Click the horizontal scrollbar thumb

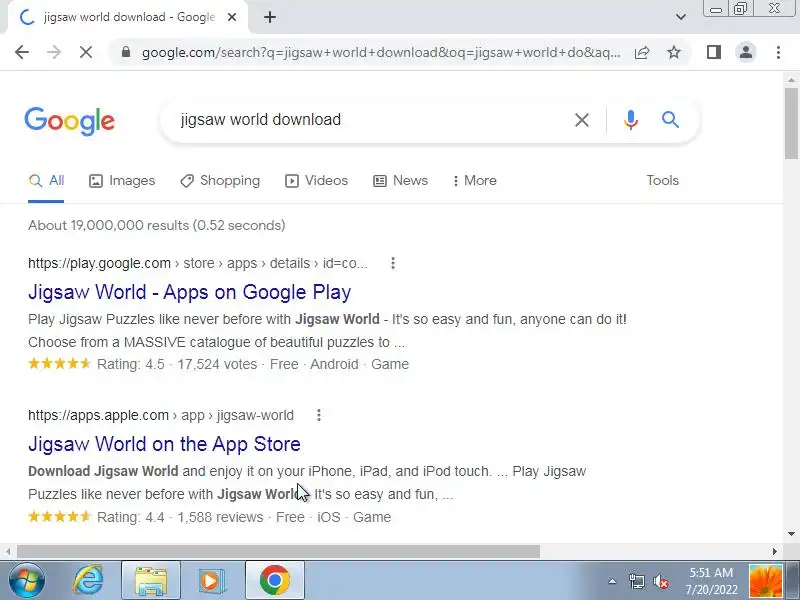279,551
